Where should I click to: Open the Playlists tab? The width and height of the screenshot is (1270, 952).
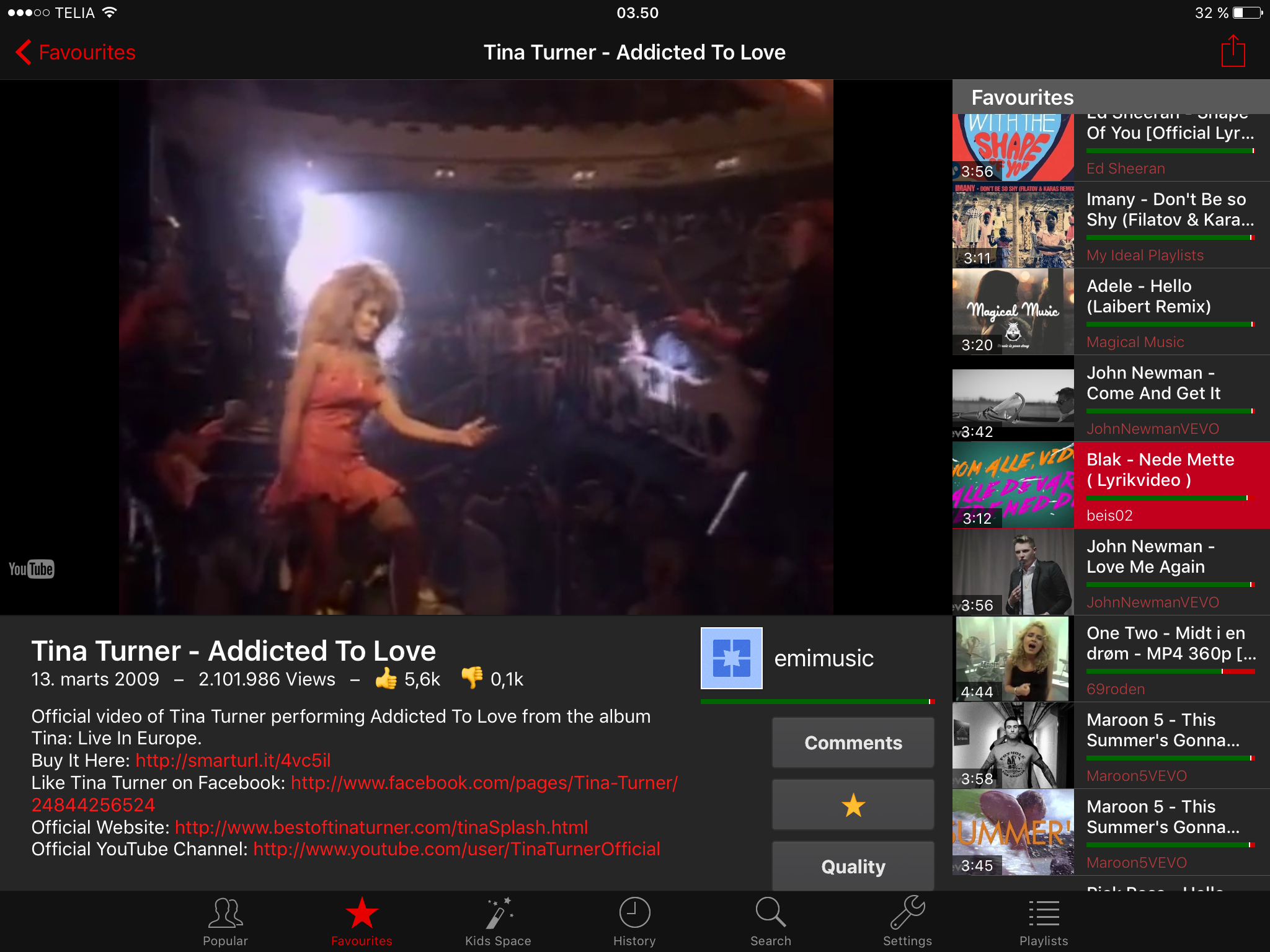point(1044,922)
